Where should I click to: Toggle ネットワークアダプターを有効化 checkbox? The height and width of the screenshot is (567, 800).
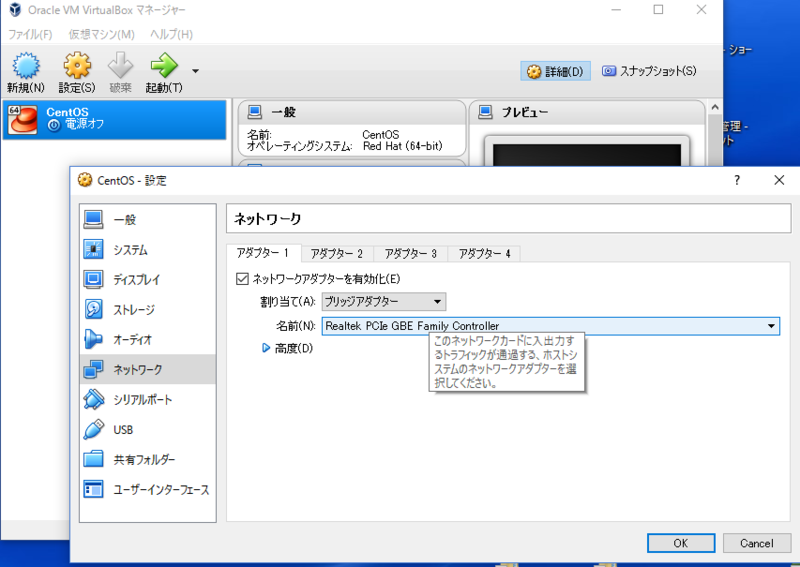[x=242, y=279]
